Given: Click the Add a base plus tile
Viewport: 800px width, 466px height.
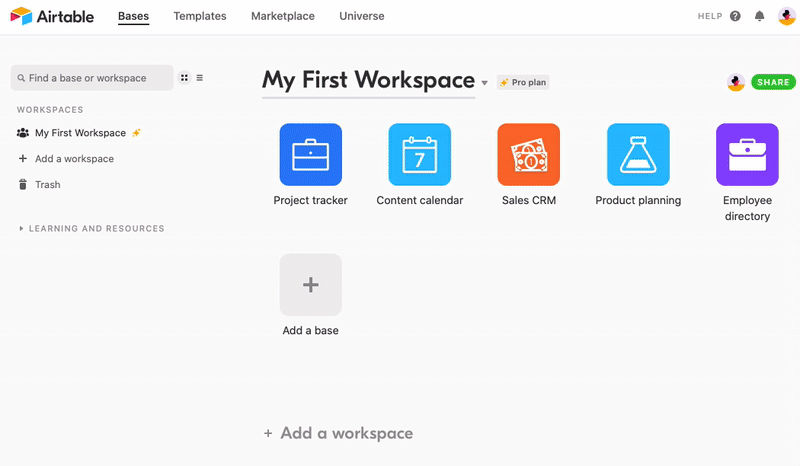Looking at the screenshot, I should (311, 284).
